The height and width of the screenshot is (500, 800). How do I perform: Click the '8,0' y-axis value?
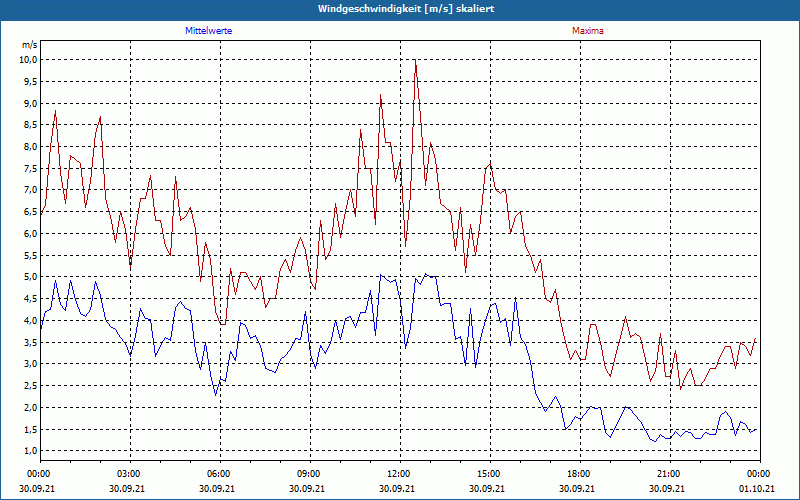click(x=31, y=146)
